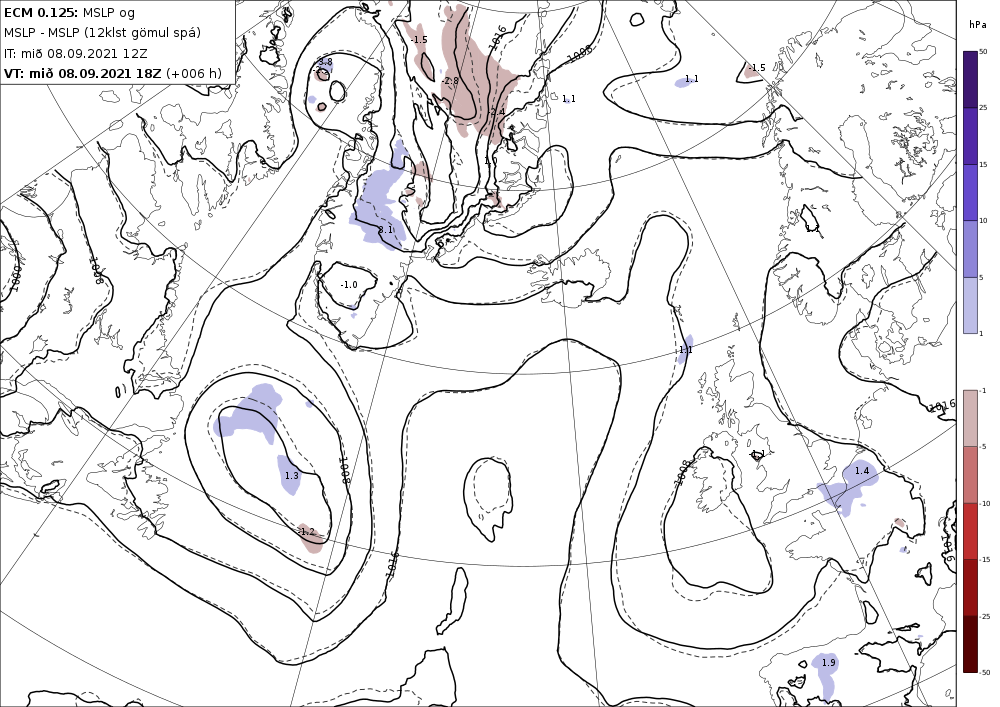Viewport: 1000px width, 707px height.
Task: Click the '-15' tick on red colorbar
Action: click(x=985, y=560)
